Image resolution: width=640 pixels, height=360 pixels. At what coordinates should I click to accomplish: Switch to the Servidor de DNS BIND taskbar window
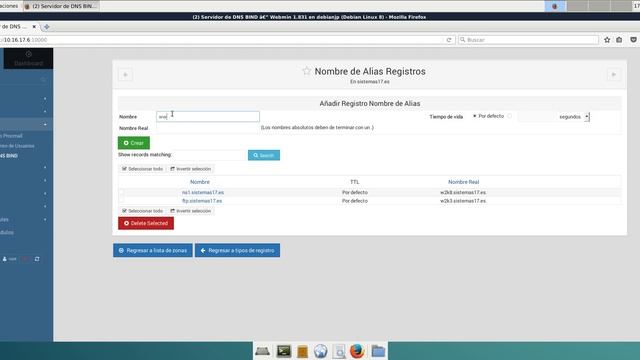pyautogui.click(x=61, y=6)
